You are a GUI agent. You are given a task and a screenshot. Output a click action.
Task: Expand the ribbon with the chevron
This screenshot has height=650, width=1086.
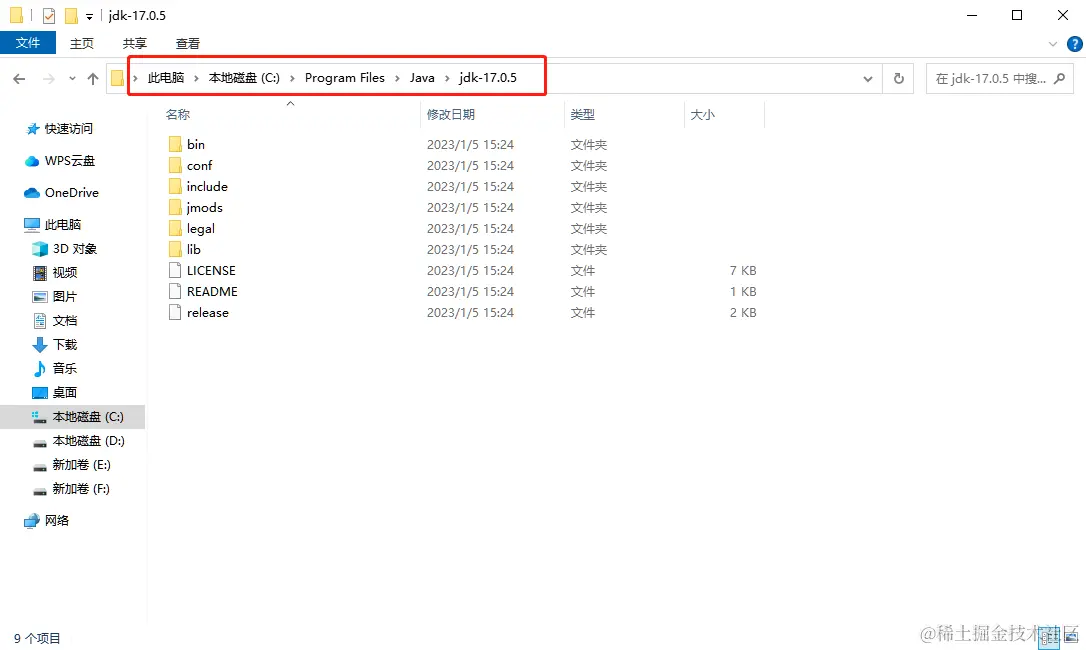tap(1053, 44)
